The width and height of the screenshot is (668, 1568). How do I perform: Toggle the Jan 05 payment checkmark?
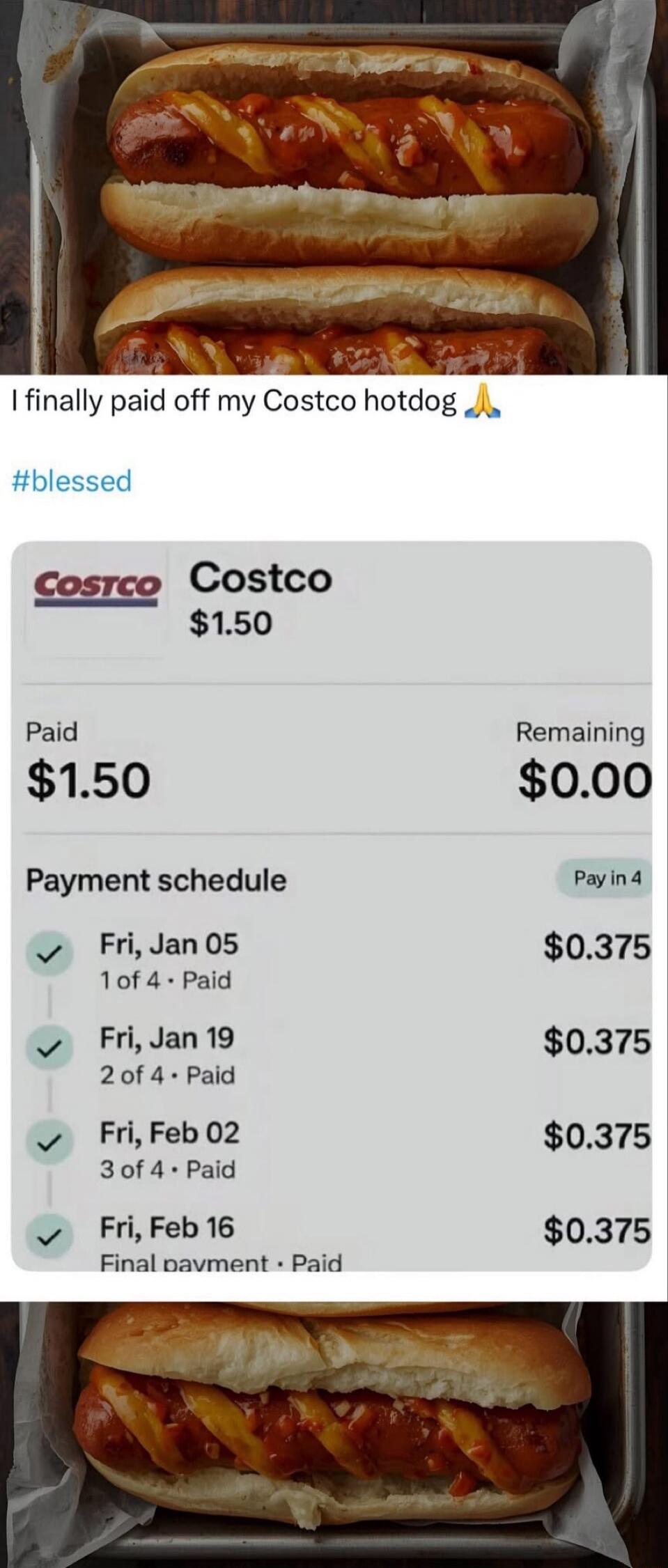click(x=49, y=954)
